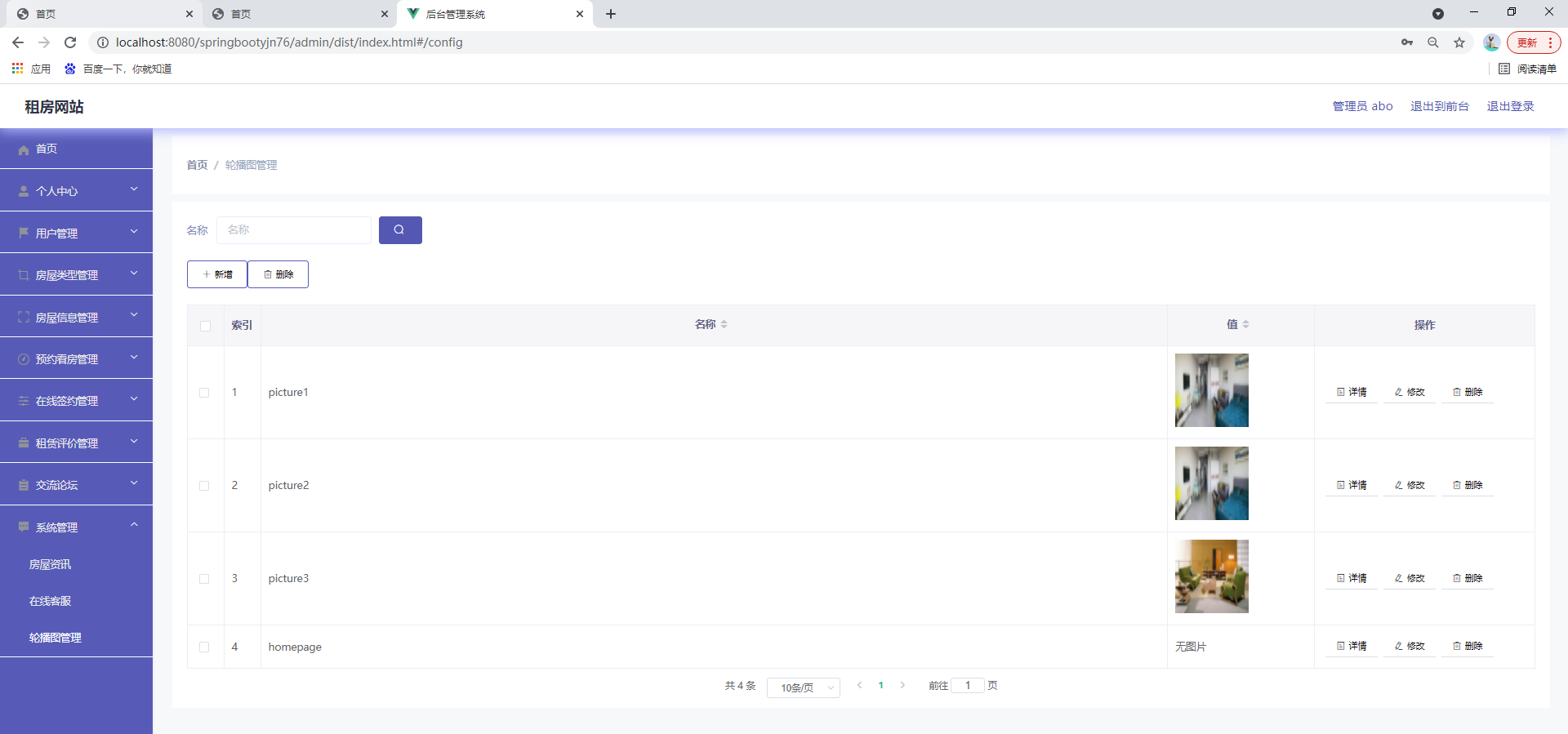The height and width of the screenshot is (734, 1568).
Task: Focus the 名称 search input
Action: click(294, 230)
